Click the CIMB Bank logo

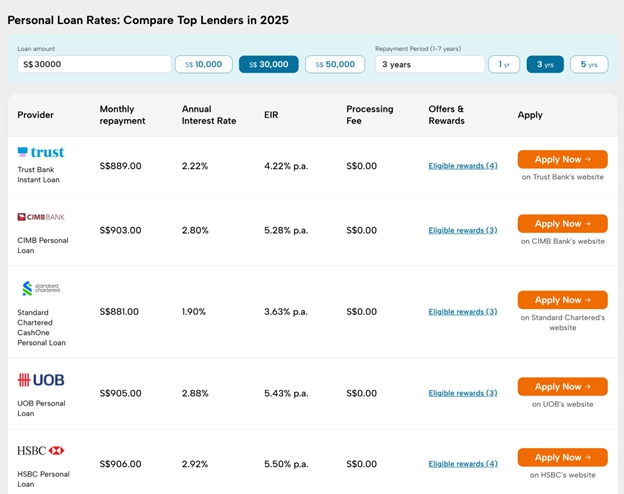point(41,217)
